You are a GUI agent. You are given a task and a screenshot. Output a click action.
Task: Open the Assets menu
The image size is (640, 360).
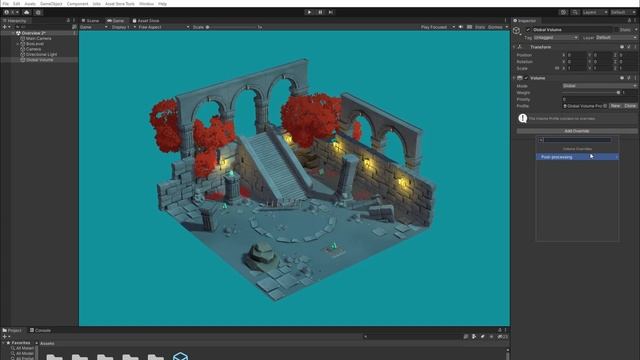tap(30, 4)
